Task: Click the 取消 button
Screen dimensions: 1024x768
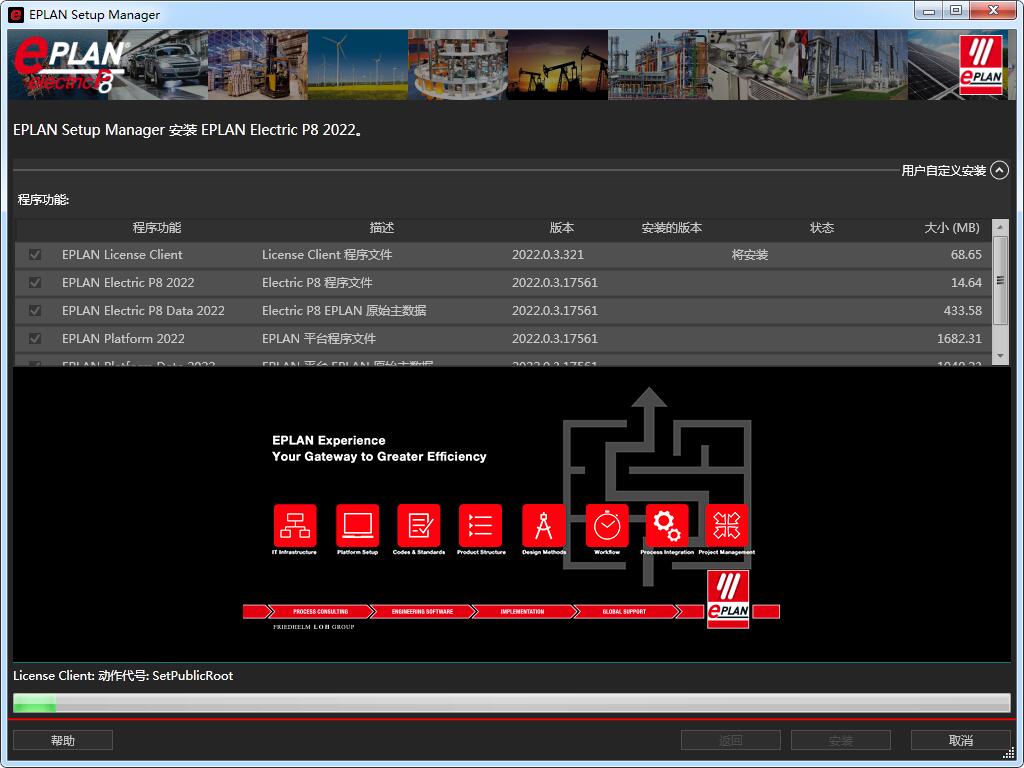Action: pyautogui.click(x=960, y=740)
